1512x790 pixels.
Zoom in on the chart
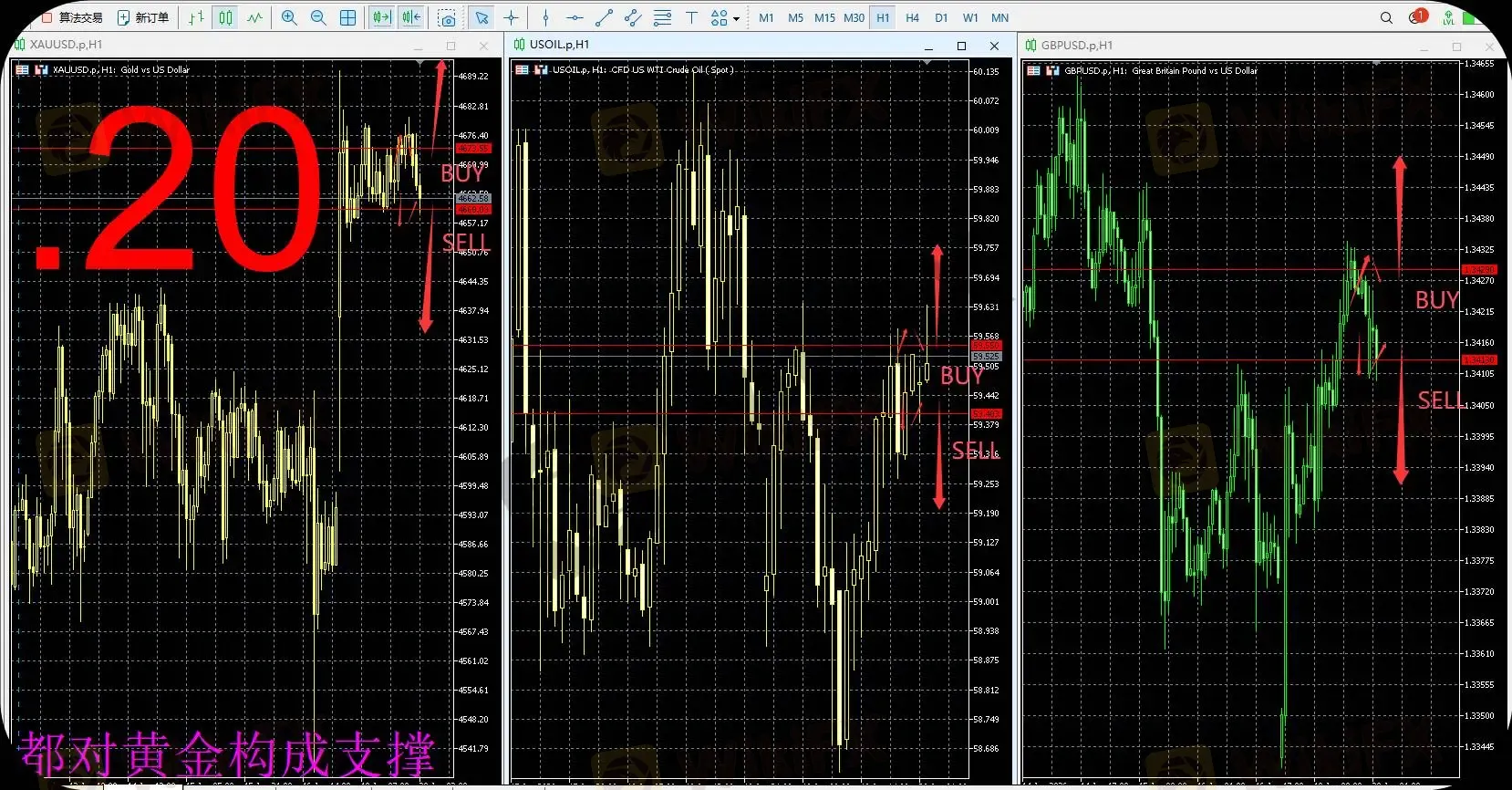tap(289, 17)
